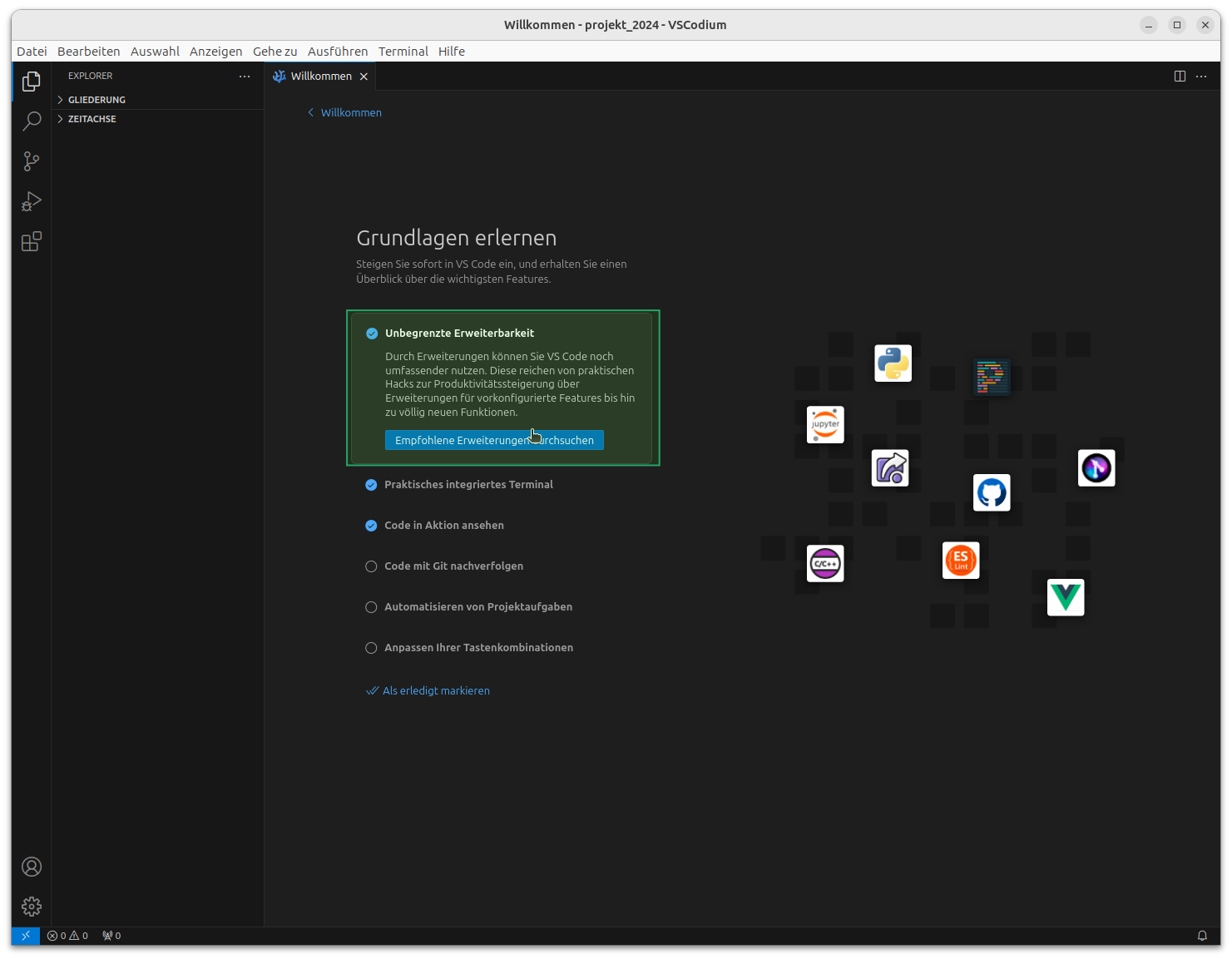
Task: Open the Explorer view in activity bar
Action: click(x=32, y=82)
